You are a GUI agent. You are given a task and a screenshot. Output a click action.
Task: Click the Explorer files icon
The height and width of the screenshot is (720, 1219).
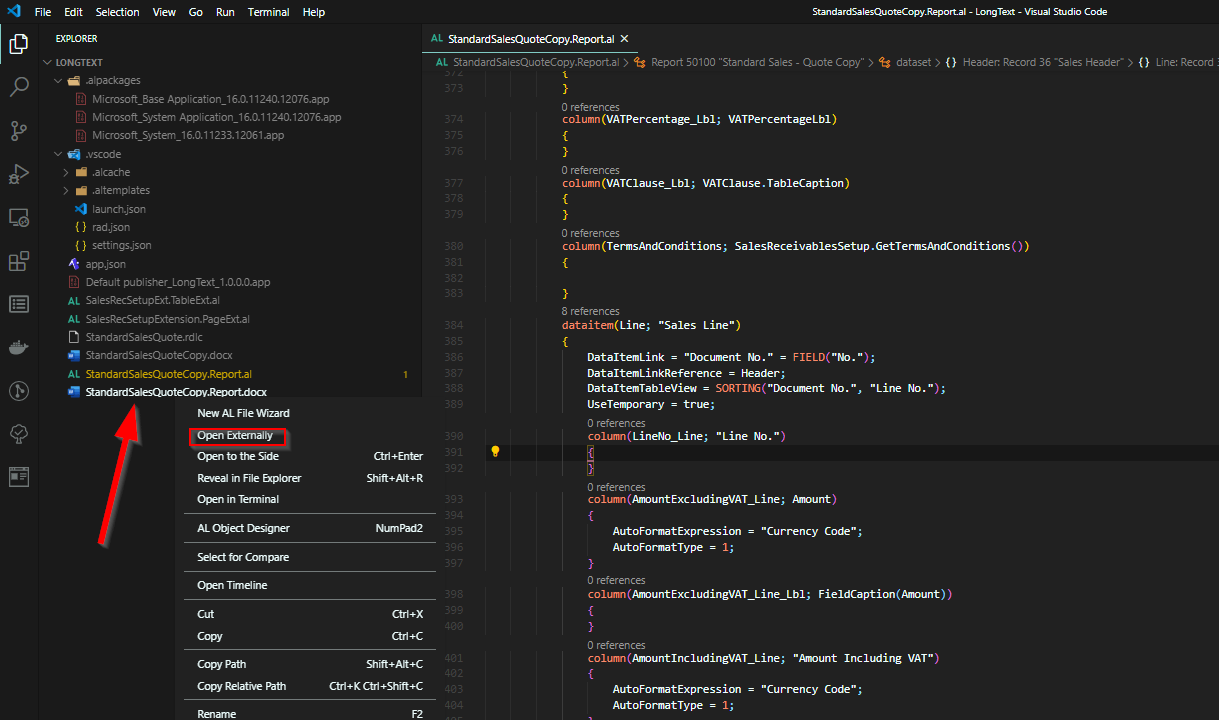click(18, 44)
